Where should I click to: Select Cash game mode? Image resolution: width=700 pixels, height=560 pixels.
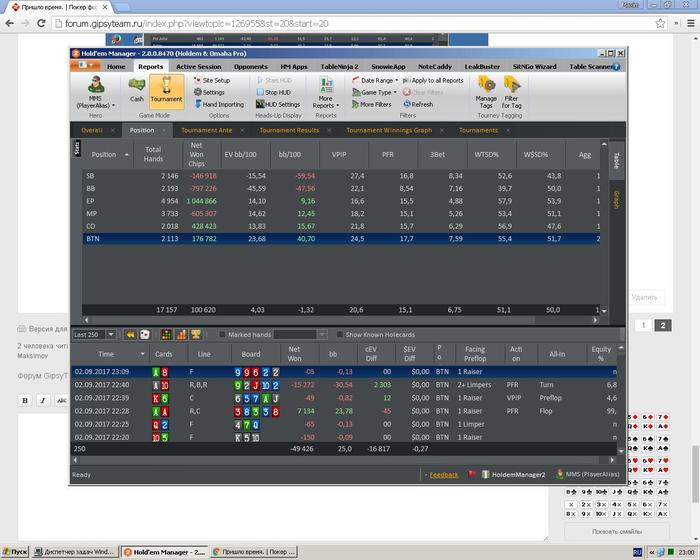pyautogui.click(x=137, y=90)
